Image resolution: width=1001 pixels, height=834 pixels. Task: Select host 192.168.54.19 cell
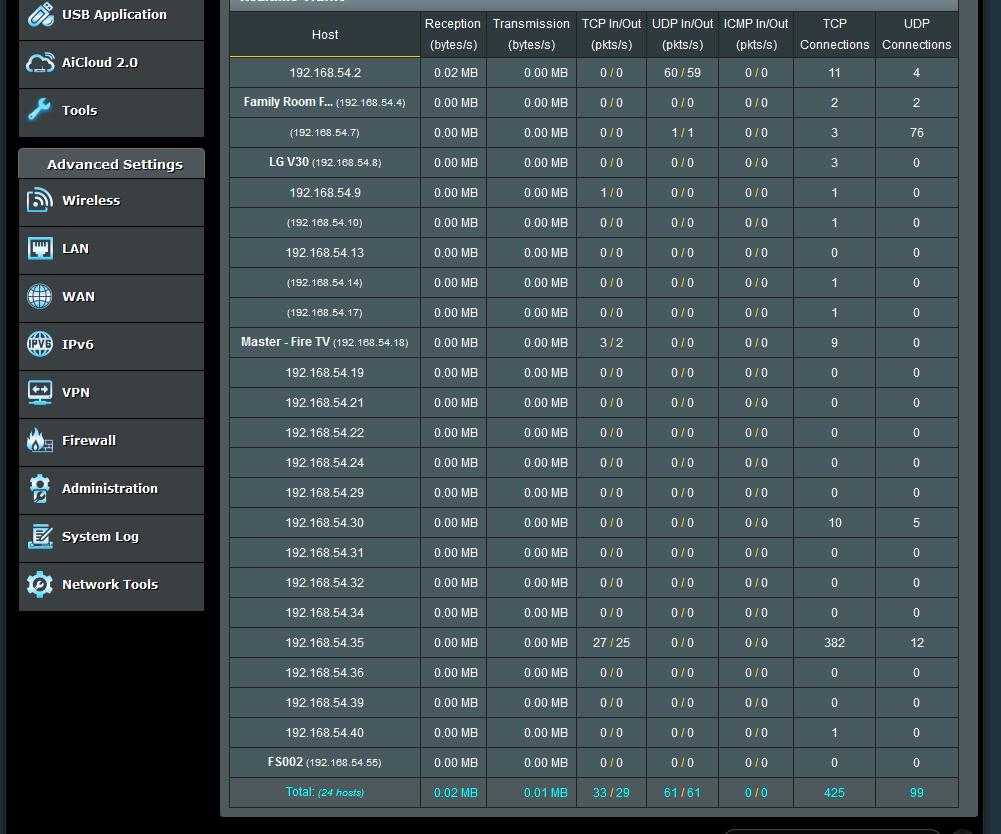coord(325,372)
